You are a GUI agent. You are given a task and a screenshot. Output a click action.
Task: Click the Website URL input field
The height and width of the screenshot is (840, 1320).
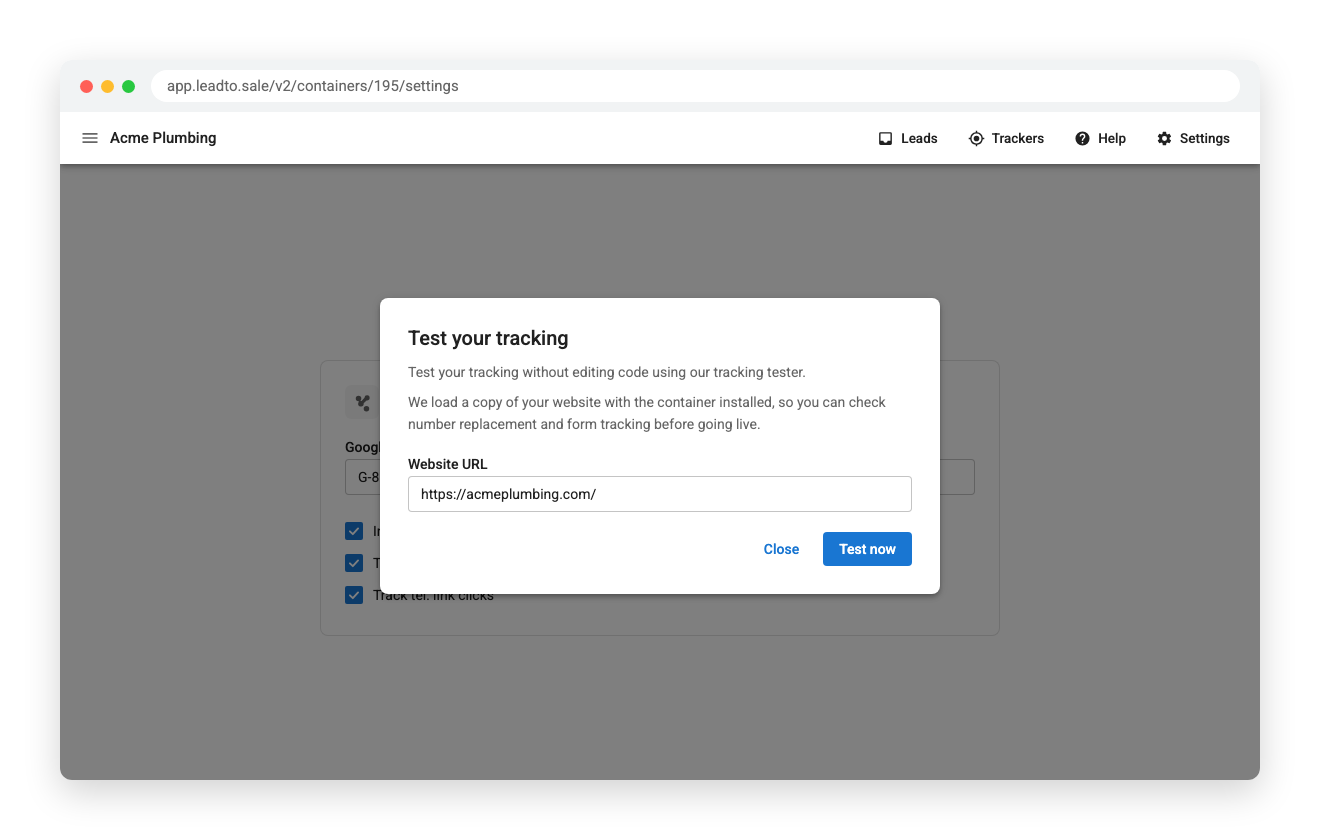[x=660, y=494]
